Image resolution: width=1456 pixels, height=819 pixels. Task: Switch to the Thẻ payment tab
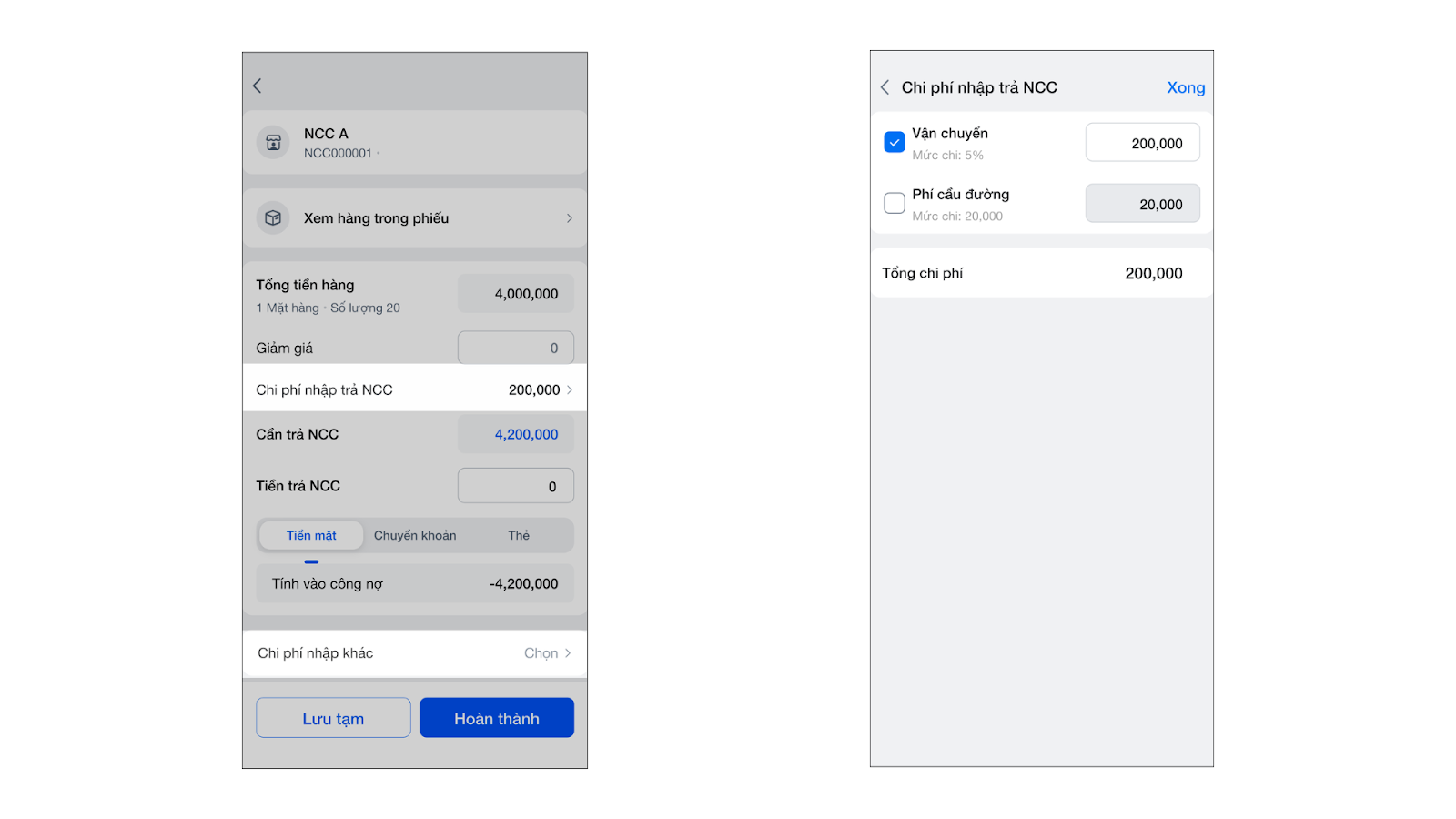519,536
